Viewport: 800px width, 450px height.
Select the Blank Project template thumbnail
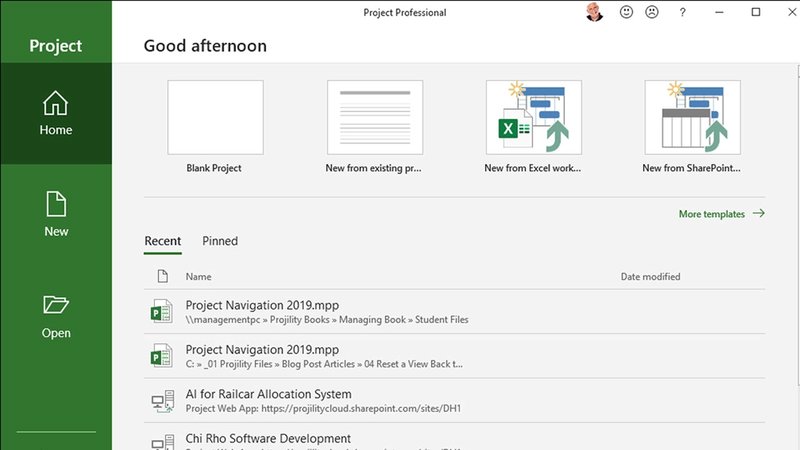pos(215,117)
